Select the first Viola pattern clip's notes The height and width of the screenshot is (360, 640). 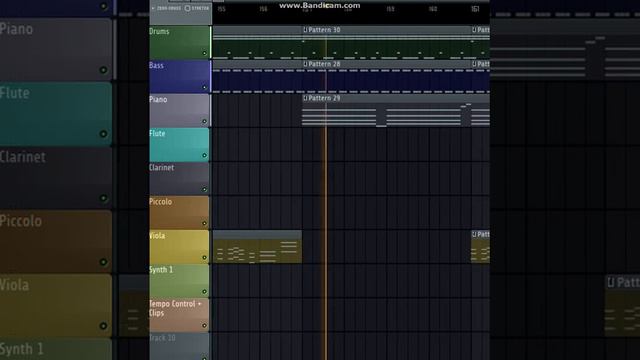pyautogui.click(x=257, y=251)
